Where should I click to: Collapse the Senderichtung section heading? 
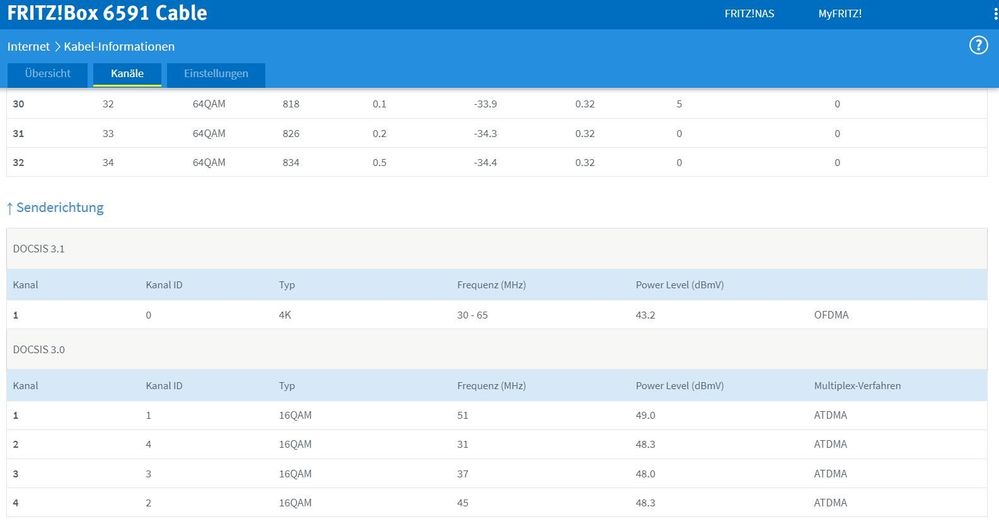(60, 208)
